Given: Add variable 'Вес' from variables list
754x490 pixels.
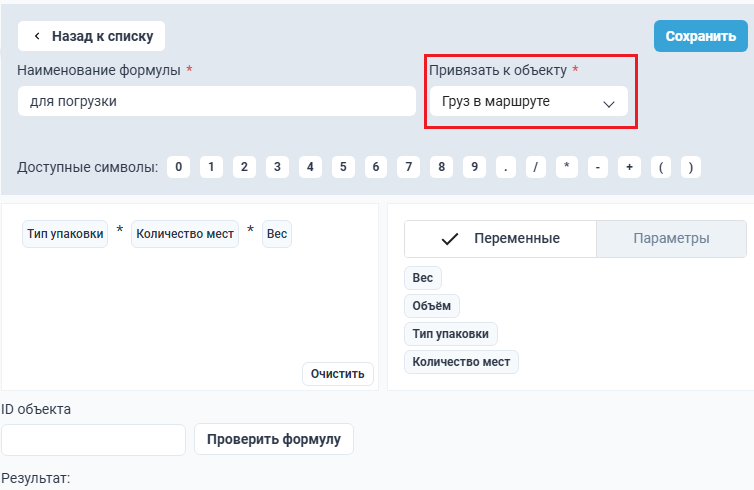Looking at the screenshot, I should point(423,278).
